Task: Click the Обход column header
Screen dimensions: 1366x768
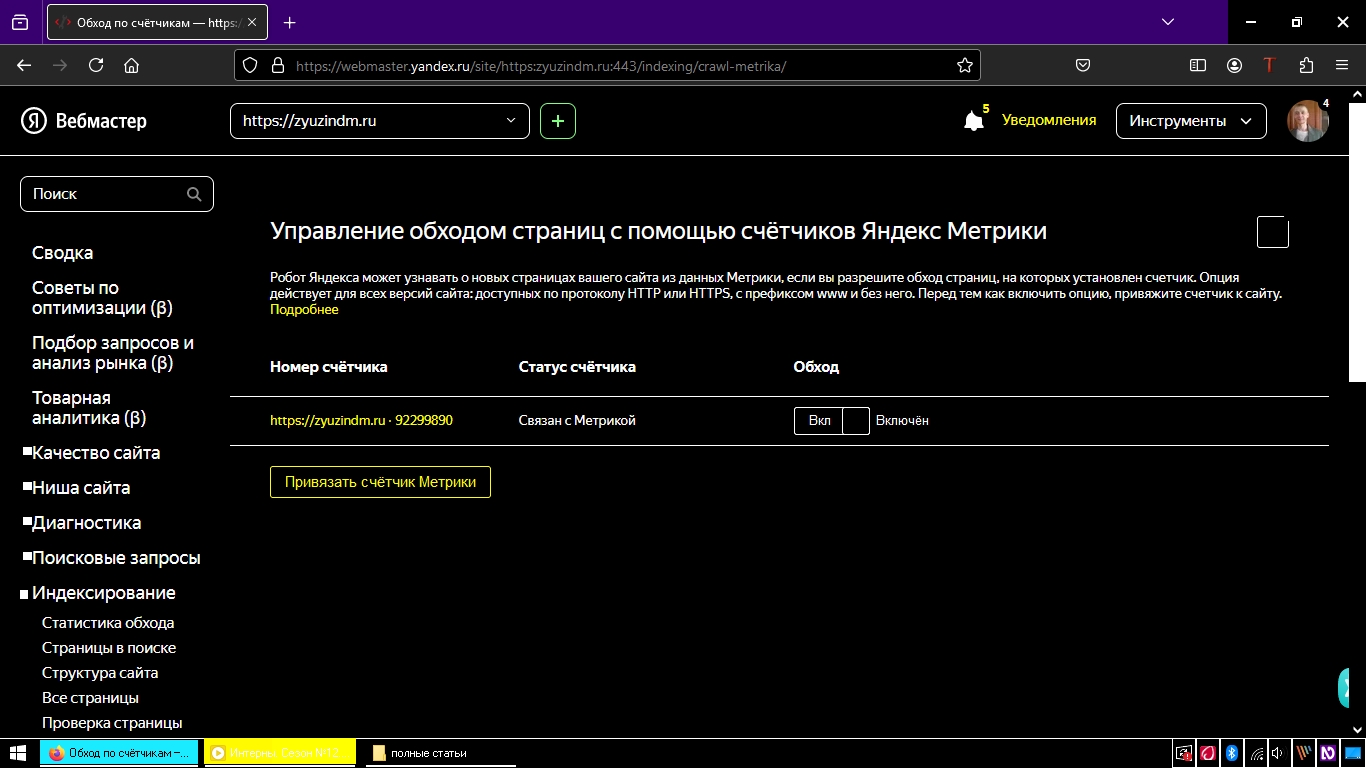Action: point(816,367)
